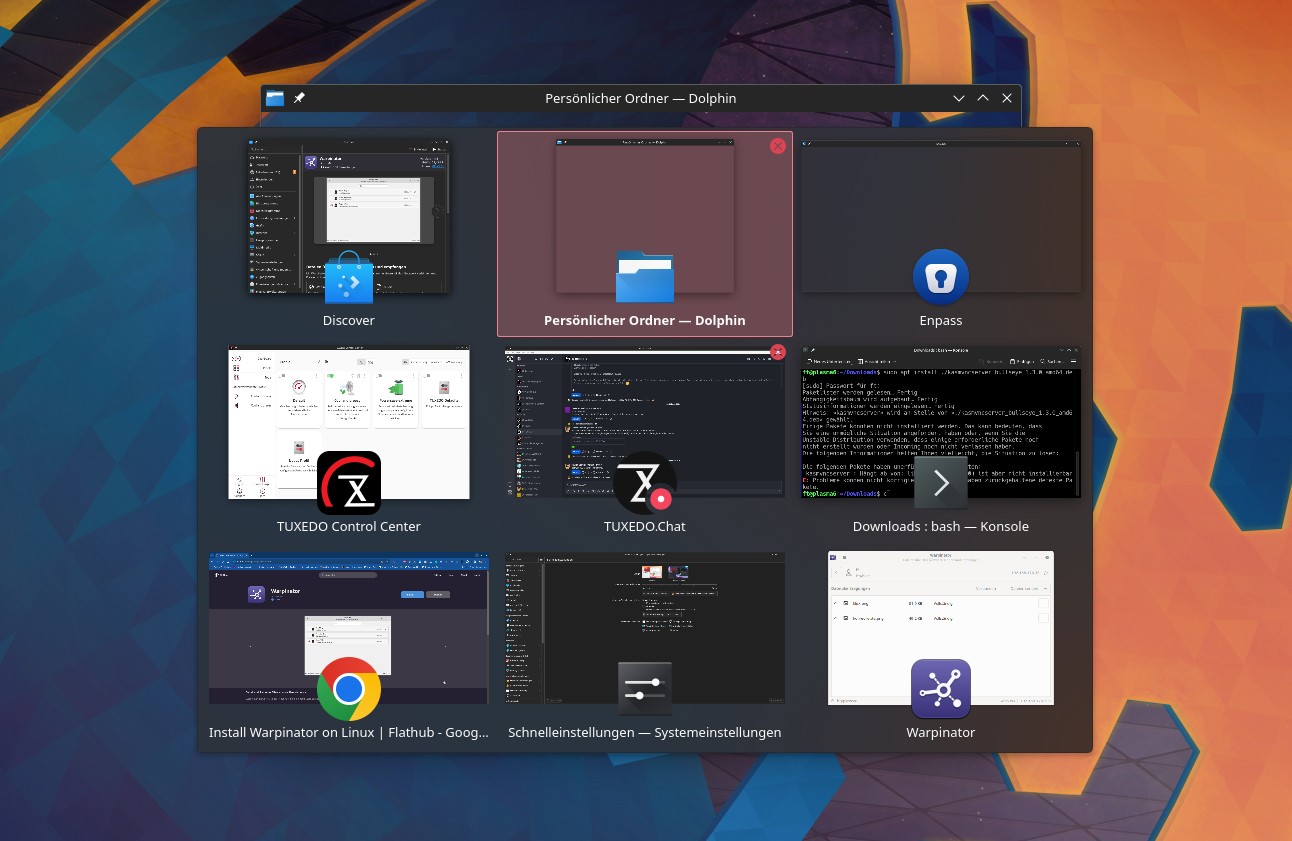Switch to the Systemeinstellungen window preview

click(x=645, y=628)
